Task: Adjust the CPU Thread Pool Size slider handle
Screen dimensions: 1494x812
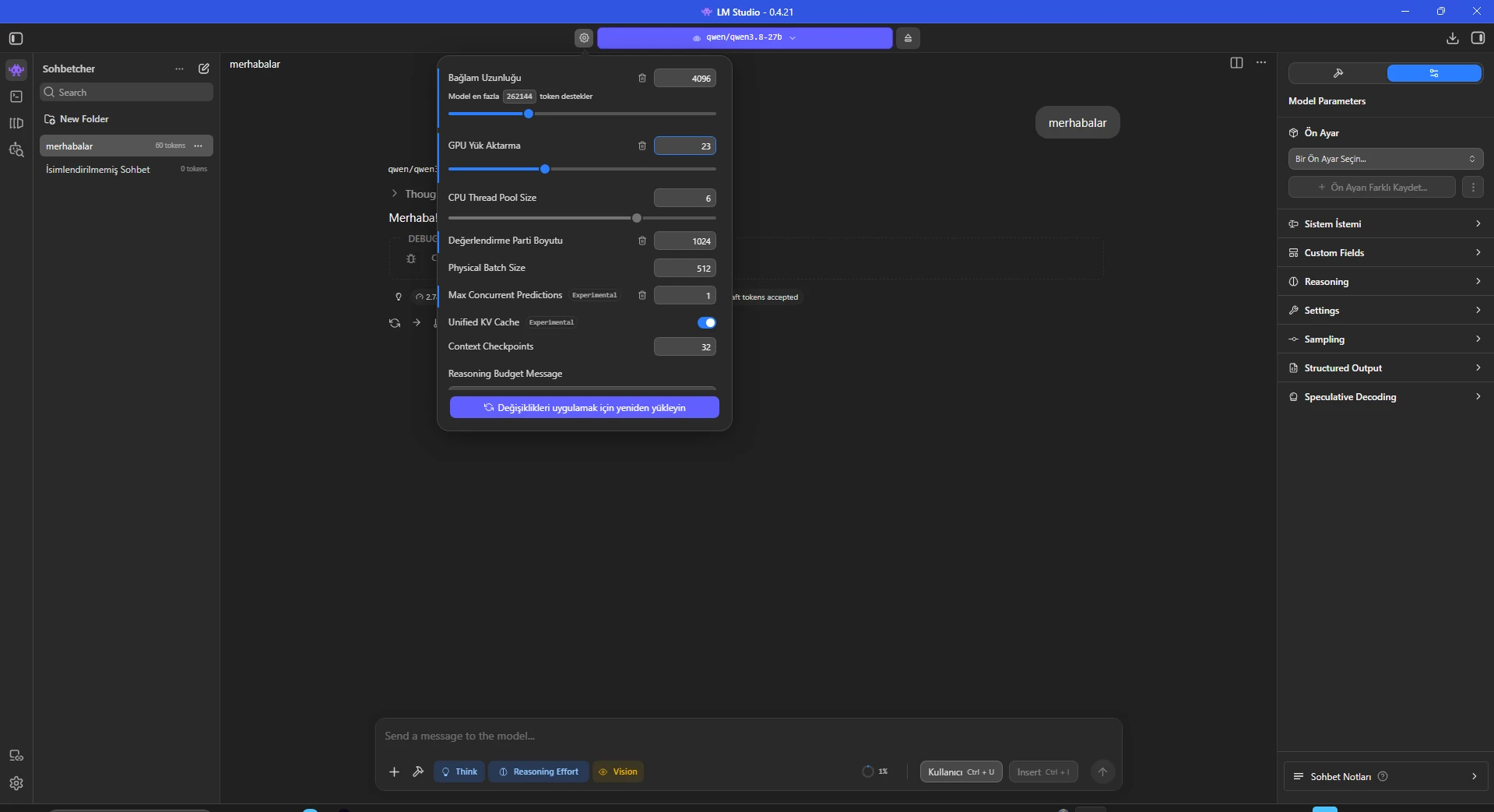Action: tap(637, 218)
